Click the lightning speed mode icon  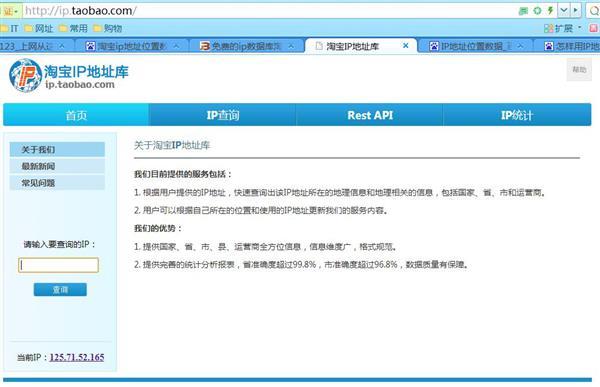tap(550, 10)
